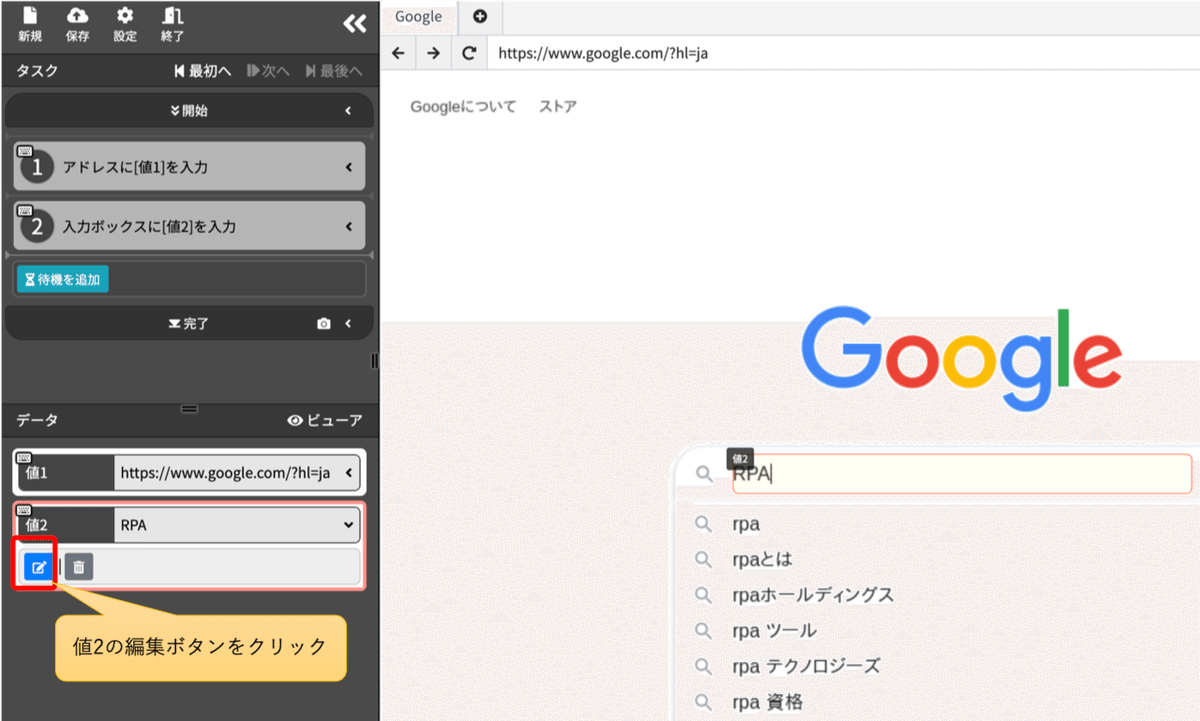The width and height of the screenshot is (1200, 721).
Task: Switch to the Google browser tab
Action: pyautogui.click(x=418, y=16)
